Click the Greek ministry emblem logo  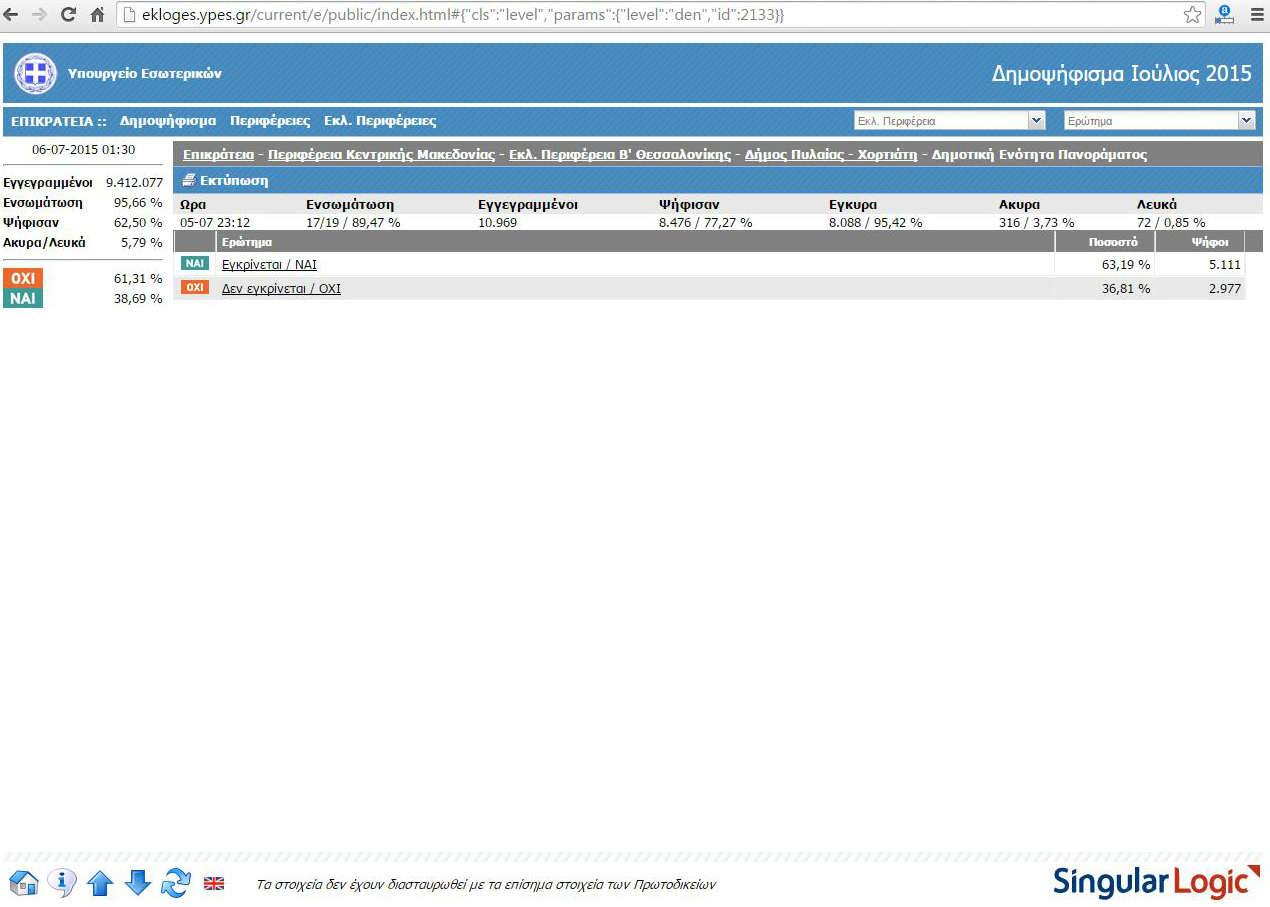click(x=35, y=73)
